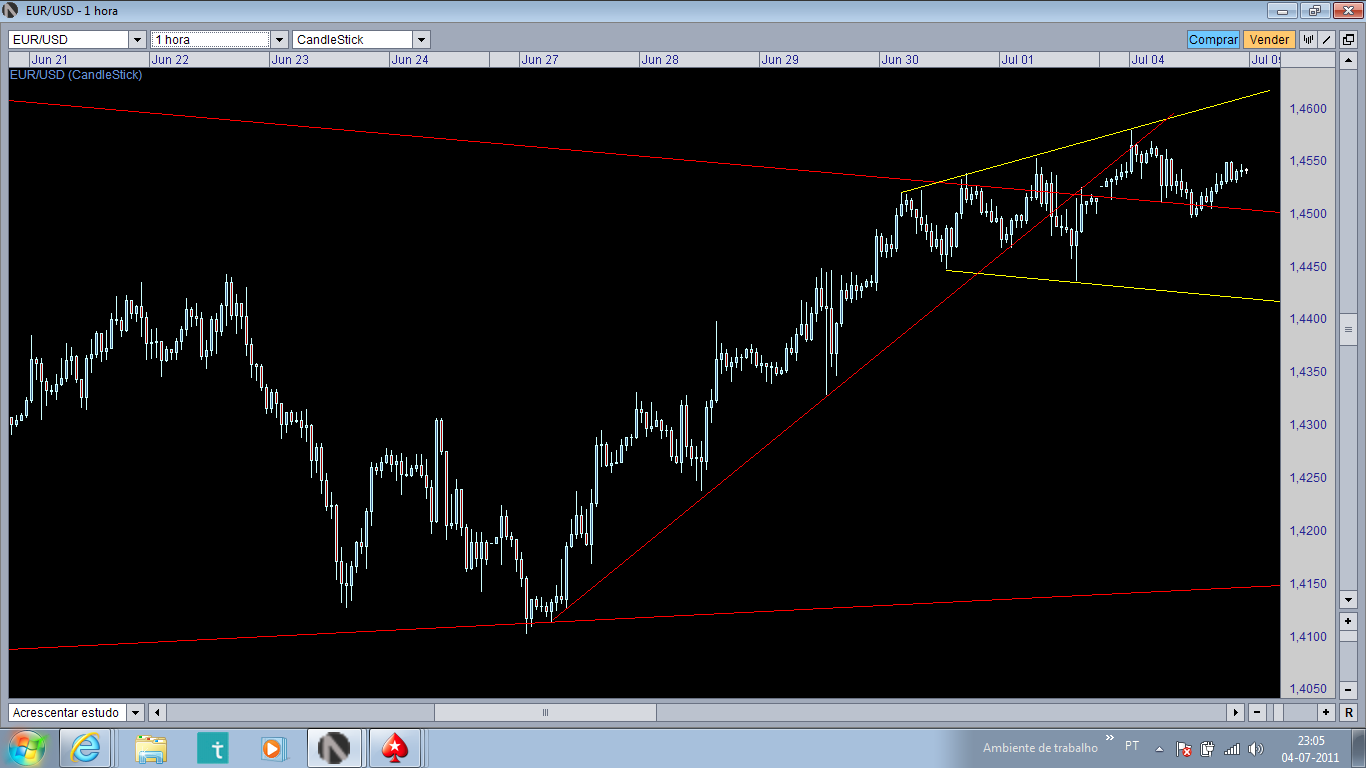Screen dimensions: 1366x768
Task: Click the vertical scrollbar thumb
Action: click(x=1348, y=328)
